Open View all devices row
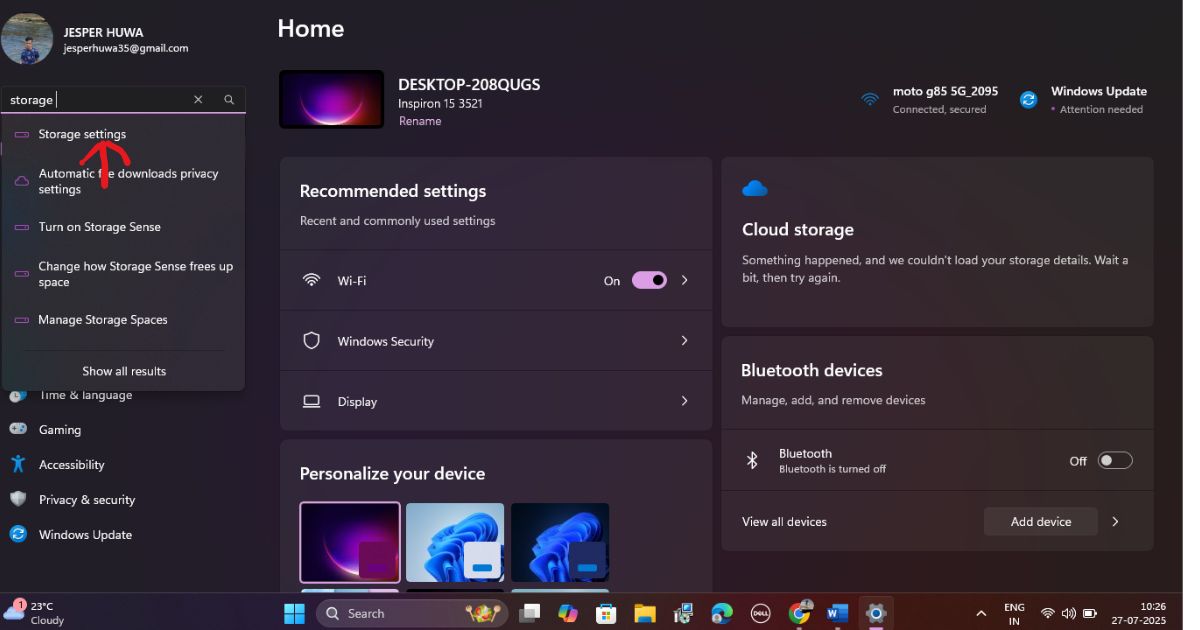The image size is (1200, 630). click(937, 522)
